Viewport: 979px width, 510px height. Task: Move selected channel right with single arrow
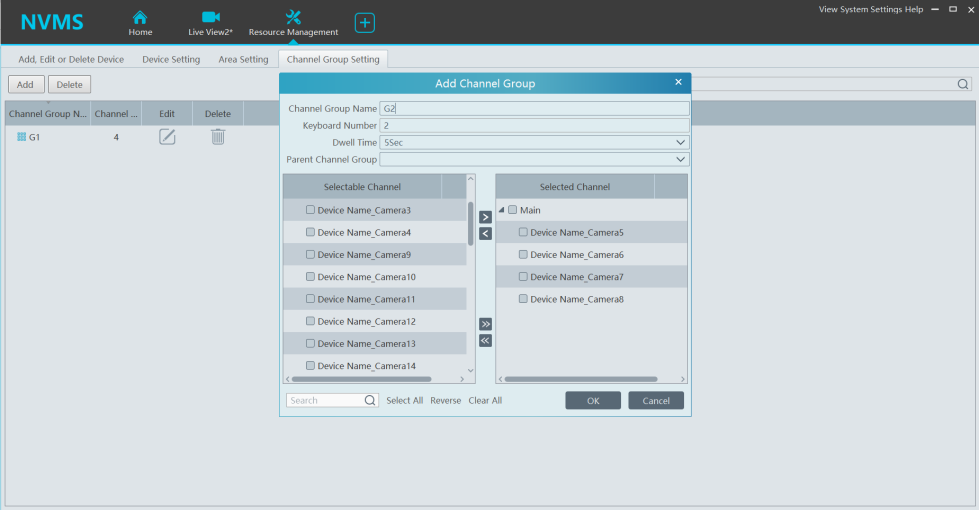click(486, 217)
